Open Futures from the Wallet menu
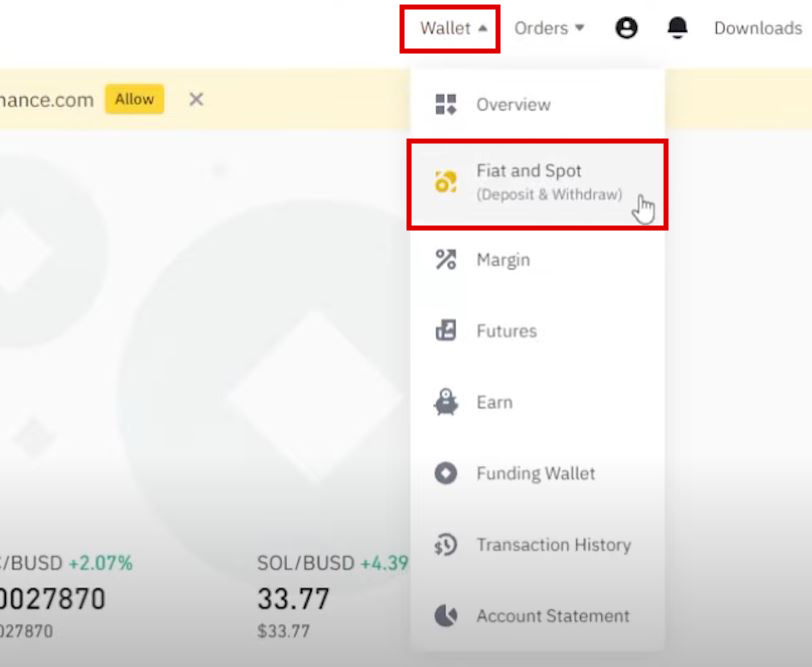 coord(538,330)
